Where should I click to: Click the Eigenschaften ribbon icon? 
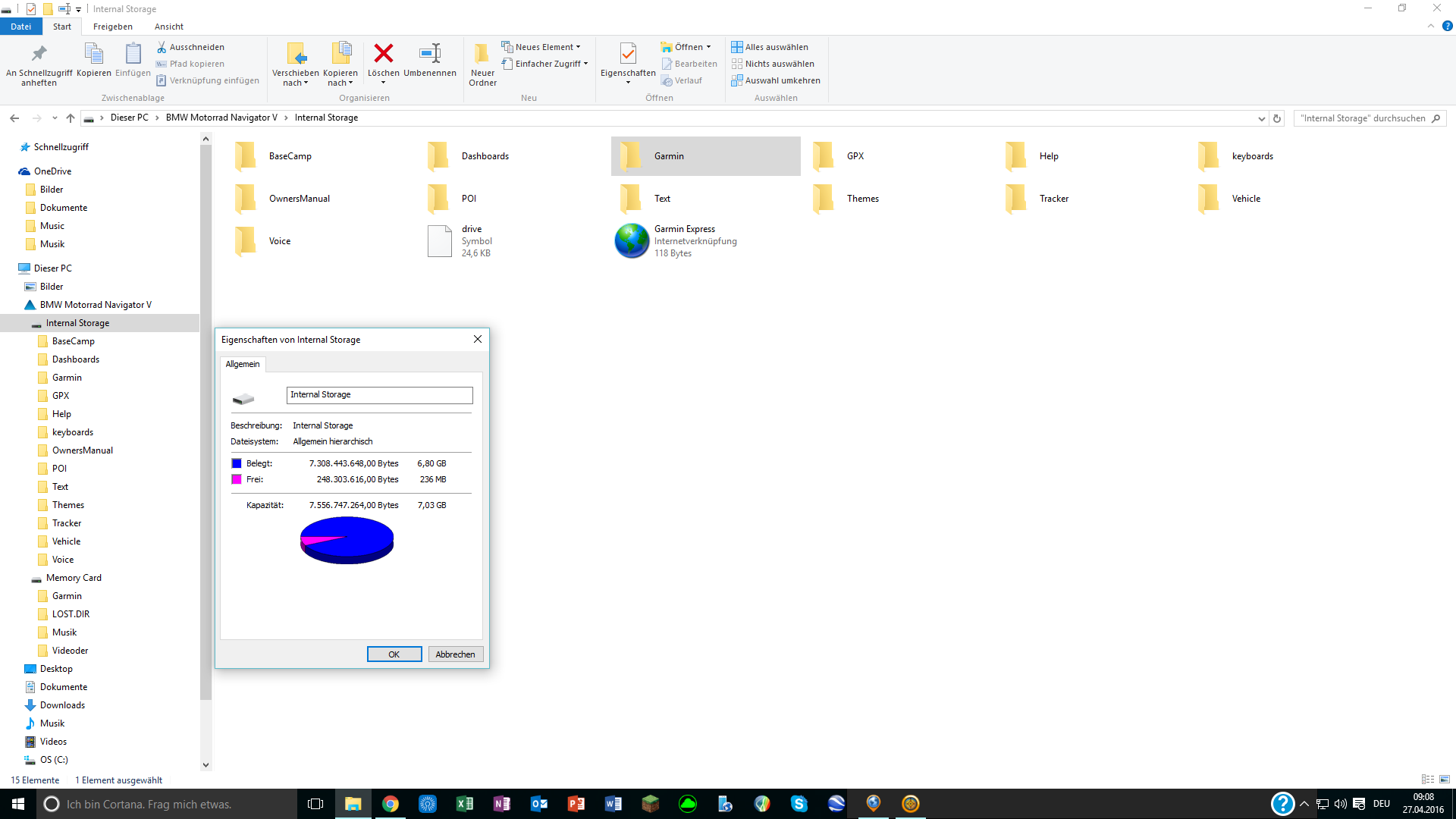coord(628,54)
